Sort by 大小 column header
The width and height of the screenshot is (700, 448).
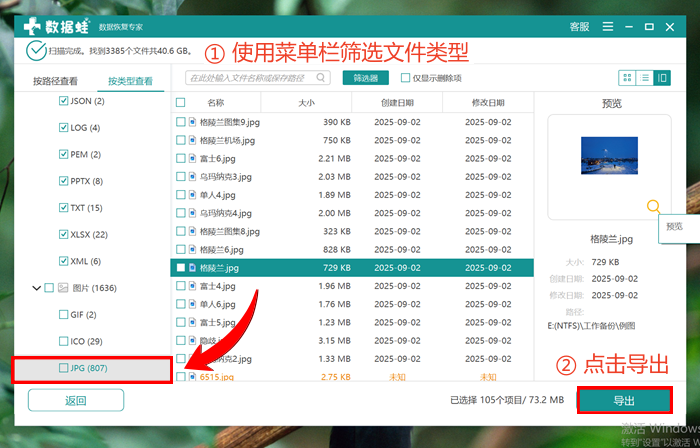tap(306, 103)
